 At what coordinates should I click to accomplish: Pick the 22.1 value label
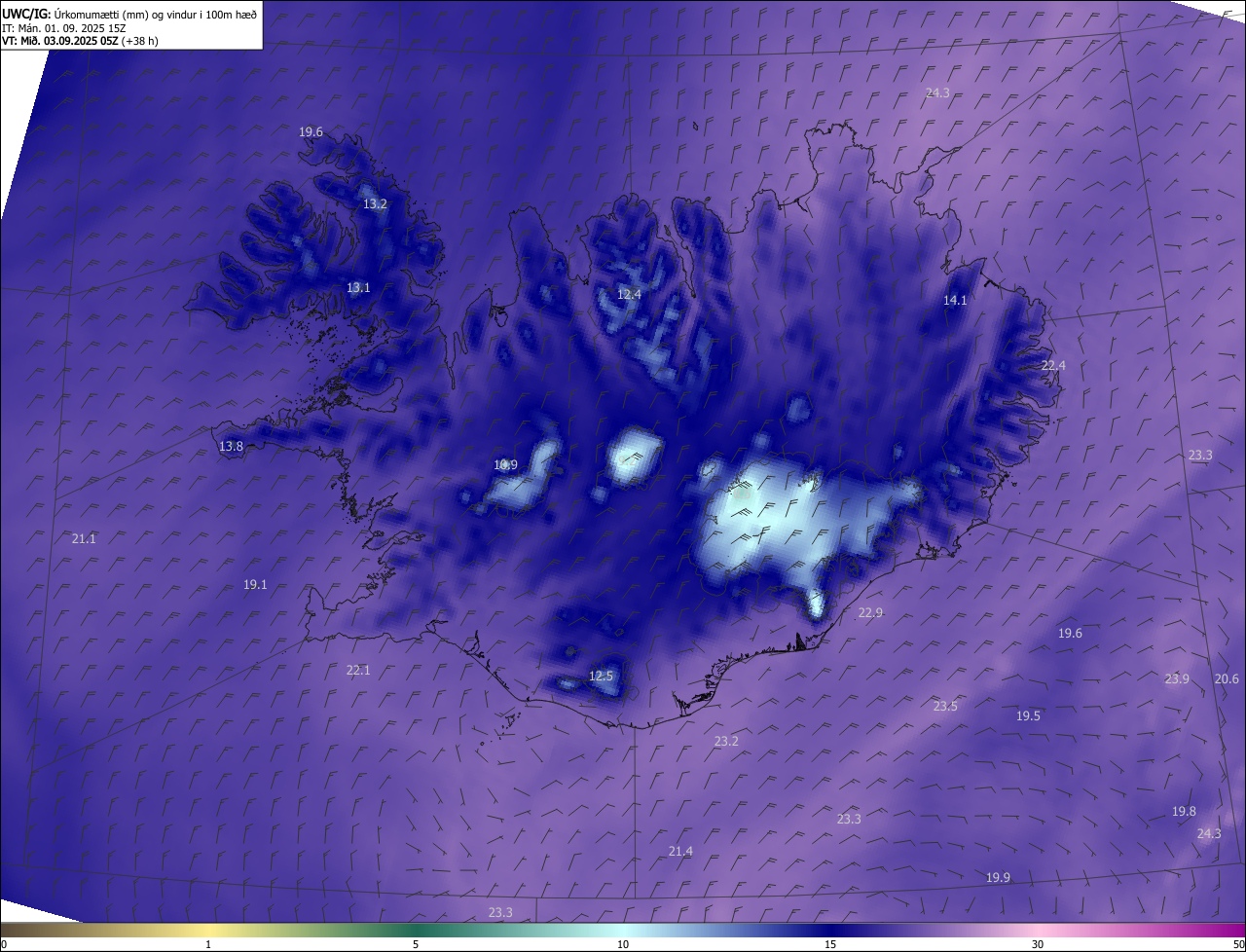358,671
